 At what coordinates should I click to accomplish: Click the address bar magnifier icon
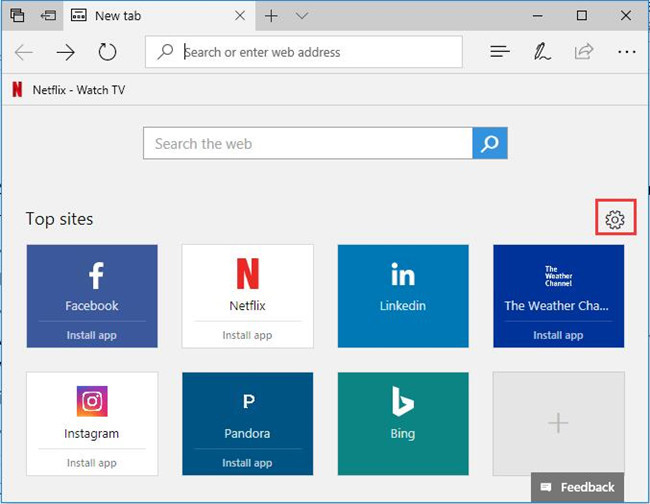pyautogui.click(x=165, y=52)
